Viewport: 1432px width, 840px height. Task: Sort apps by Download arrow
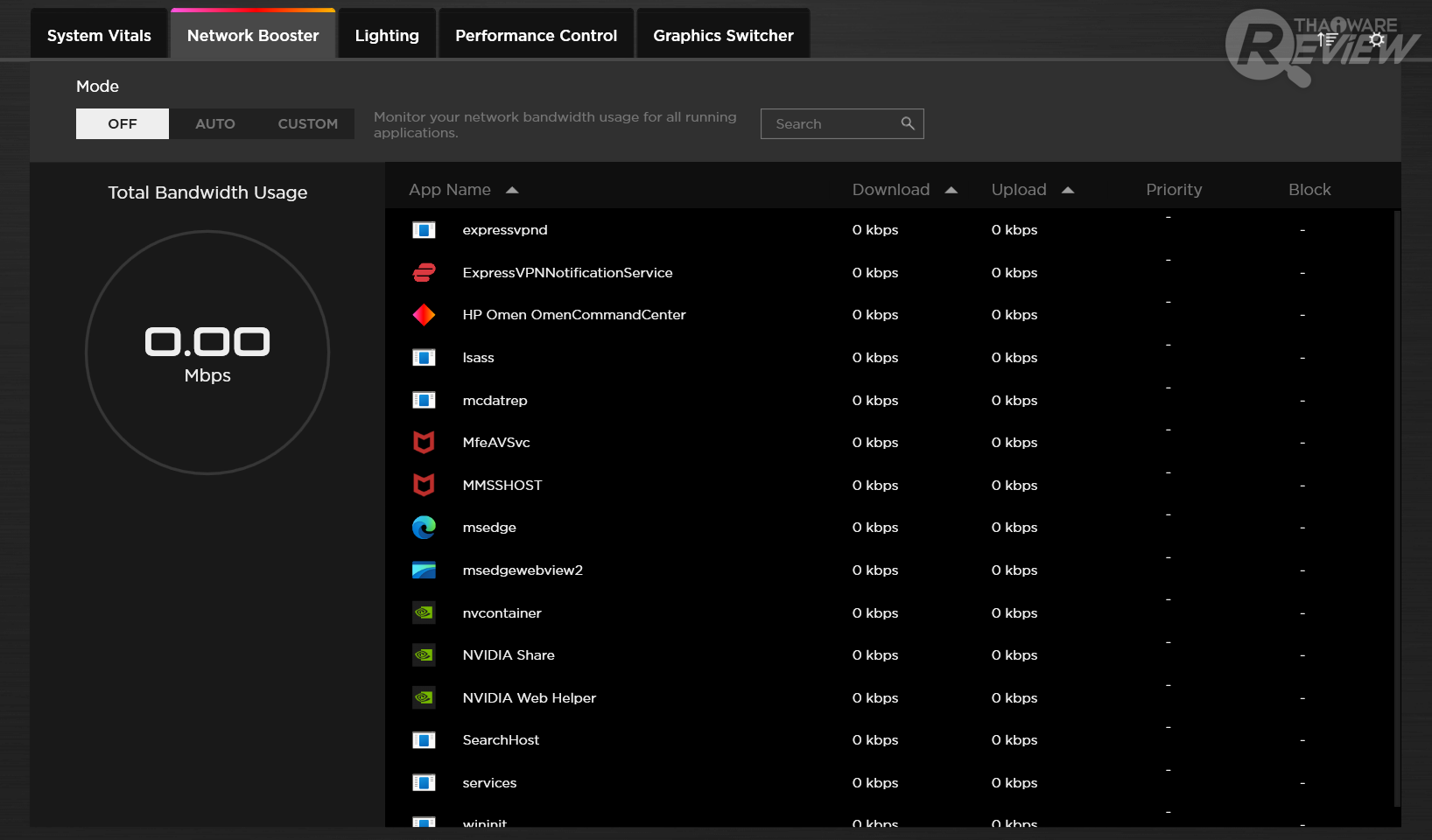(x=951, y=190)
